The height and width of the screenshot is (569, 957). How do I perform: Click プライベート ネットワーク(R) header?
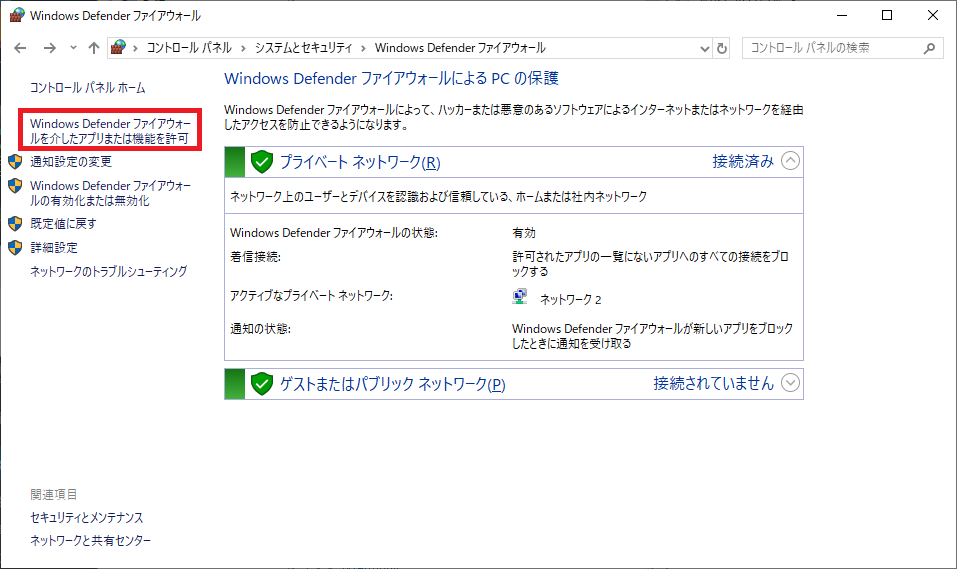point(360,162)
